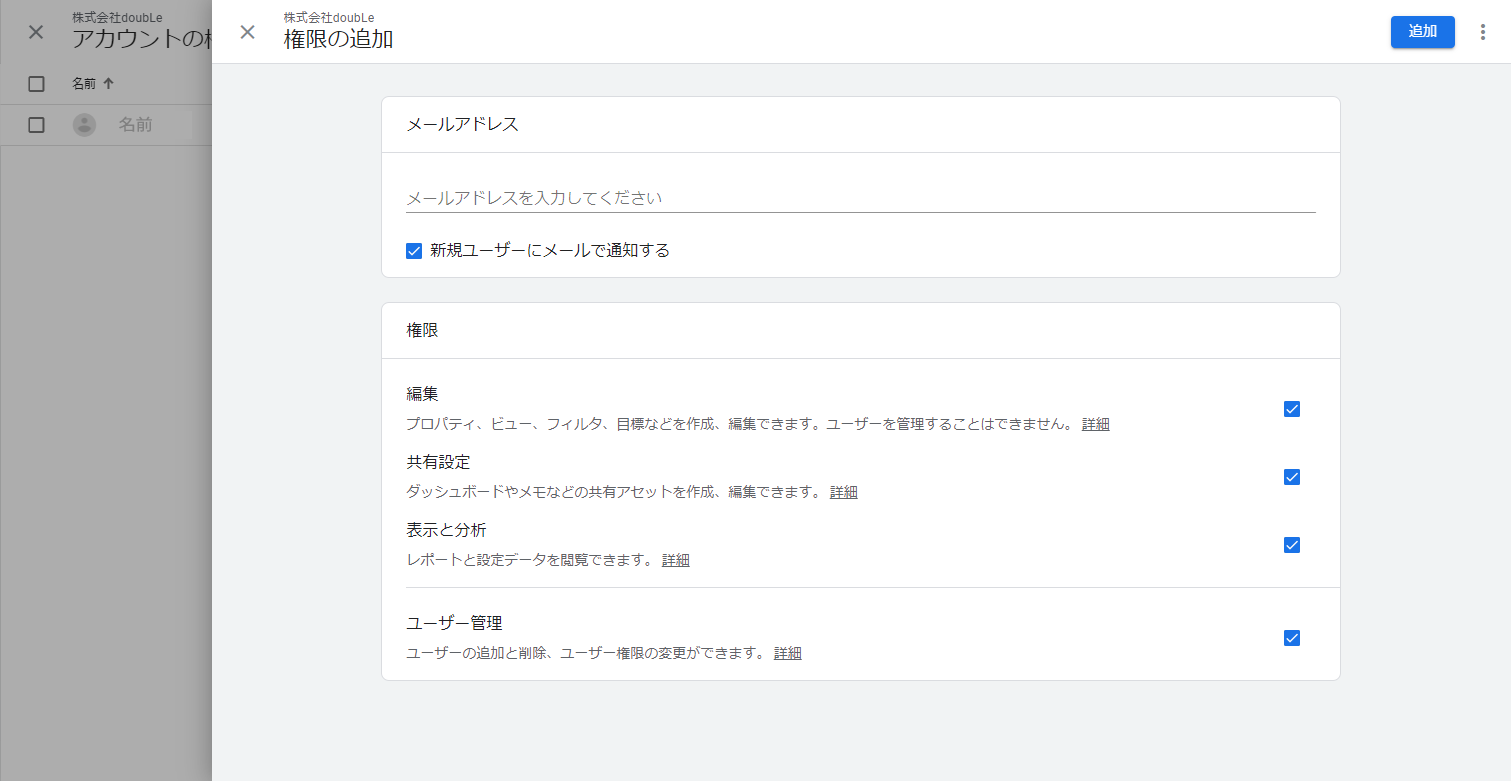Open 詳細 link for 共有設定 permission
The width and height of the screenshot is (1511, 781).
(x=843, y=492)
